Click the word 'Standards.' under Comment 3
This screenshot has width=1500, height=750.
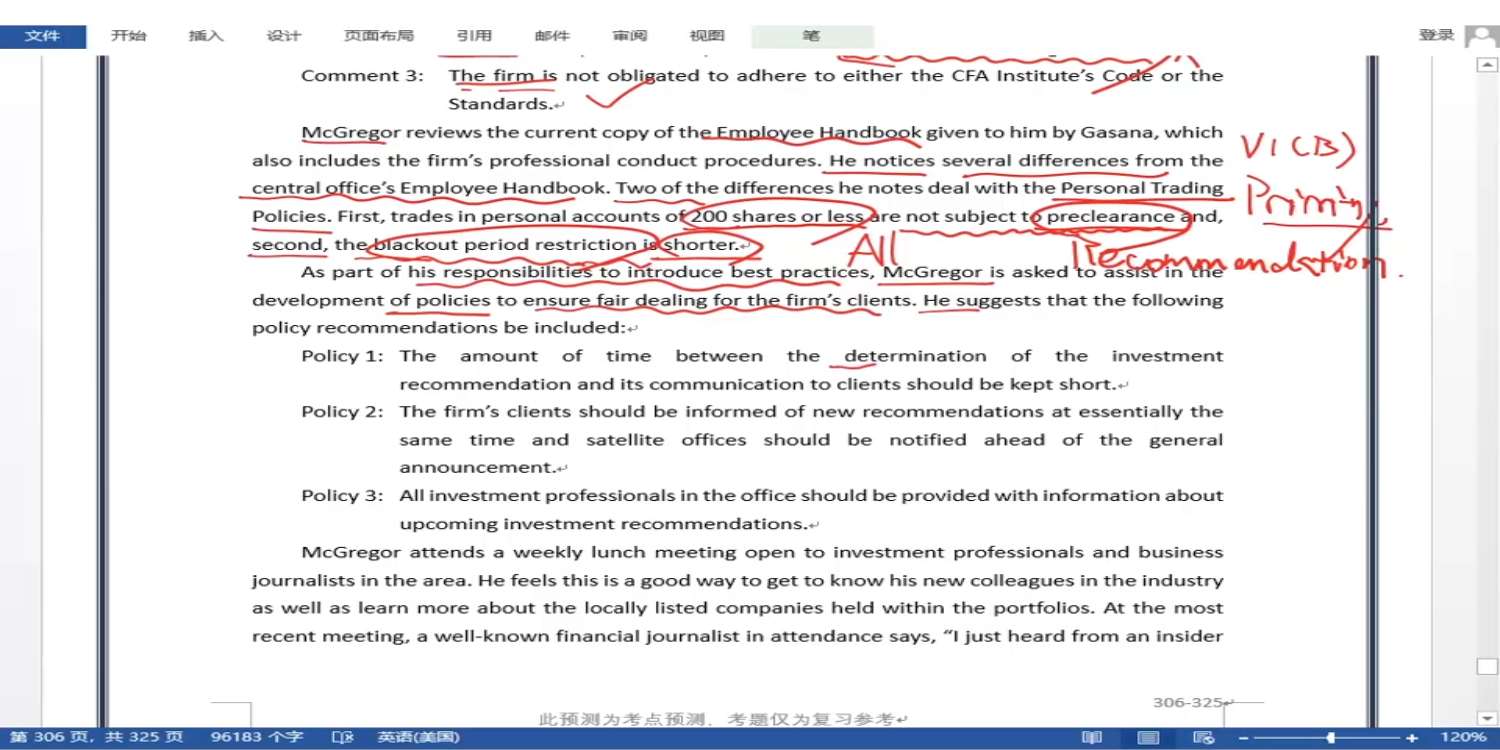501,104
